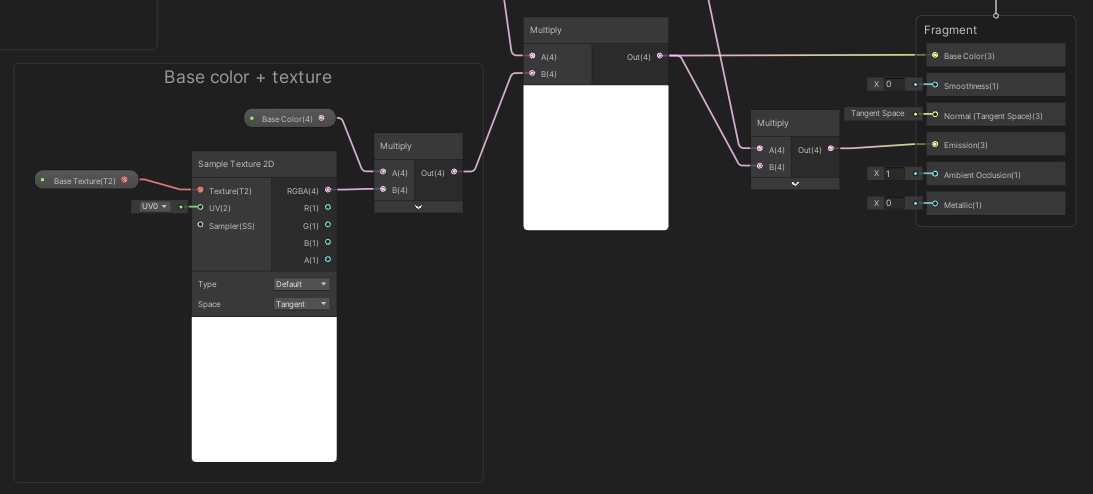Screen dimensions: 1093x494
Task: Click the Emission(3) port in the Fragment block
Action: coord(935,144)
